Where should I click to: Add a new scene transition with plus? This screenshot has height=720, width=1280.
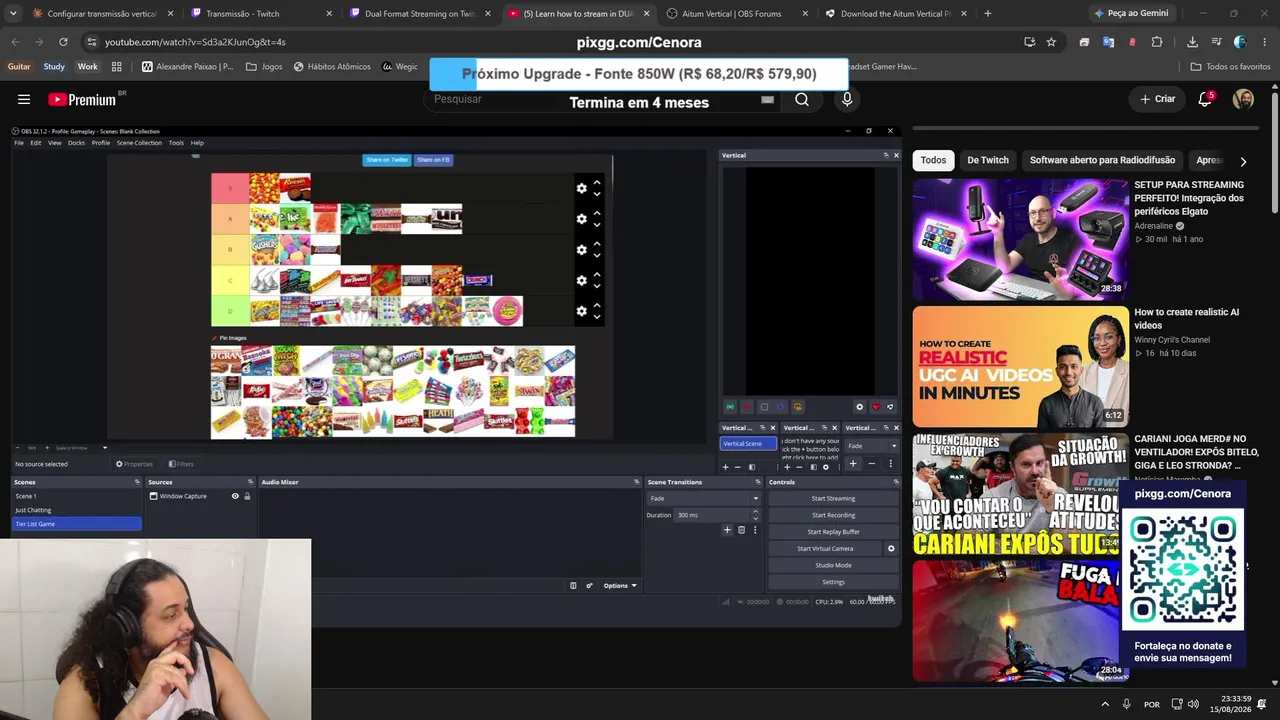pyautogui.click(x=727, y=530)
